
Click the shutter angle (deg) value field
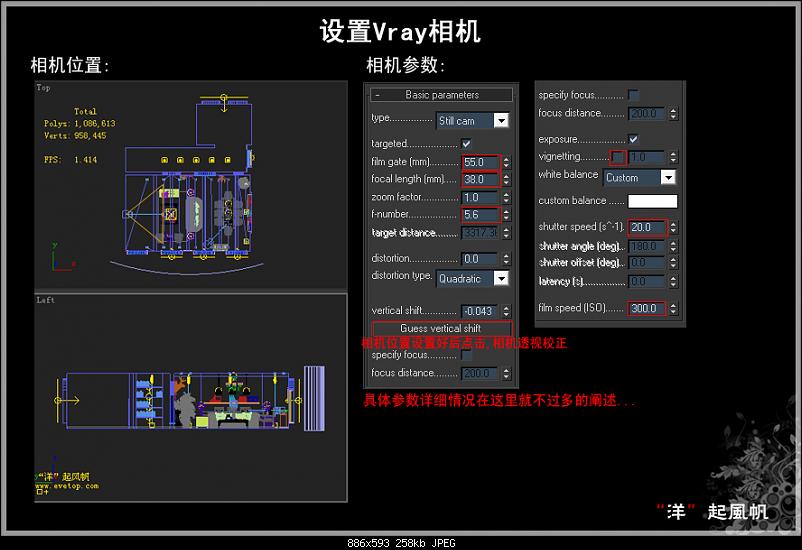tap(647, 247)
